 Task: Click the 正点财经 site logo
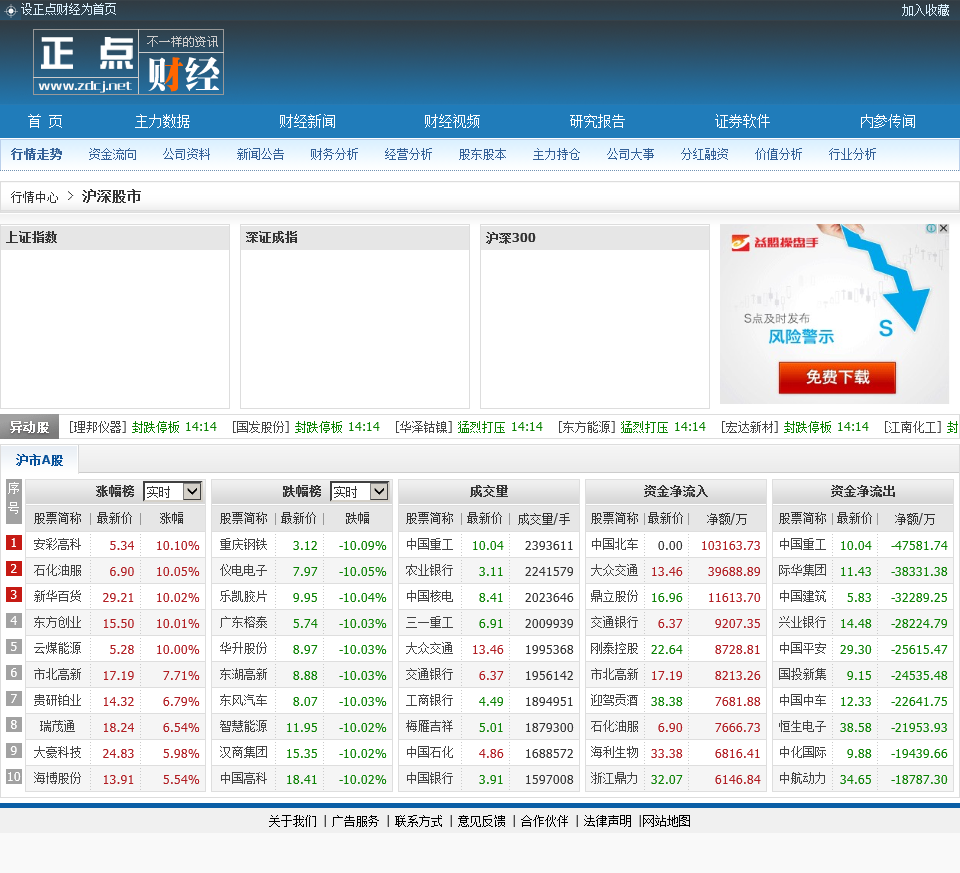[x=129, y=62]
